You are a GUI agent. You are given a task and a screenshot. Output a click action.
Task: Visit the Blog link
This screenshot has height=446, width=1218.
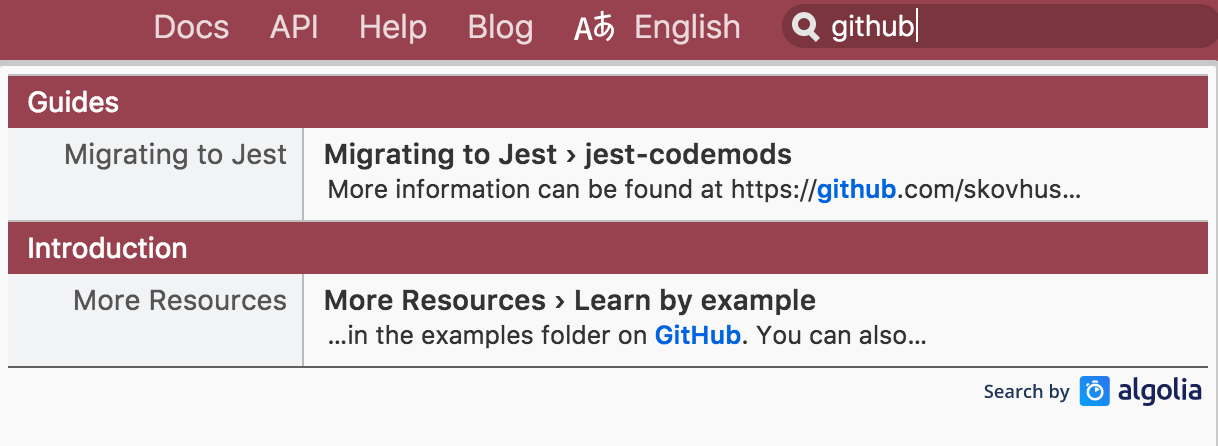click(500, 27)
